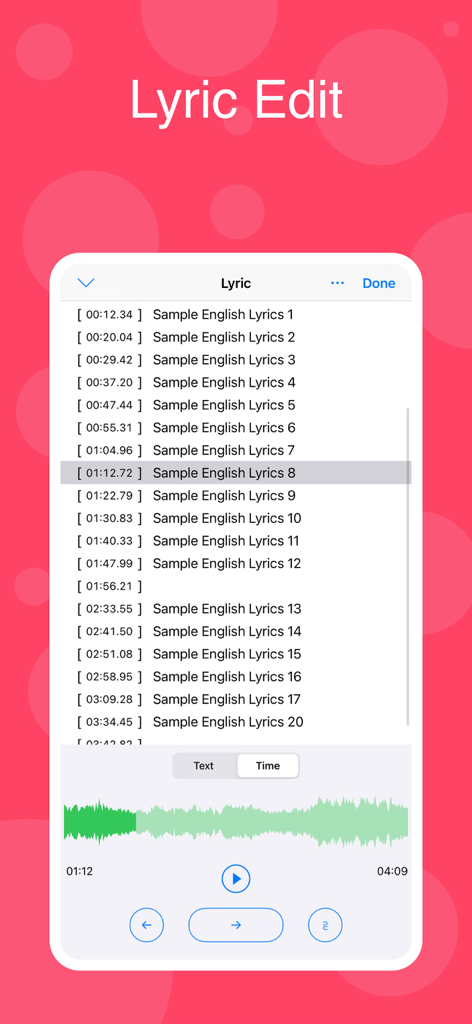Select highlighted line Sample English Lyrics 8
Viewport: 472px width, 1024px height.
tap(236, 473)
